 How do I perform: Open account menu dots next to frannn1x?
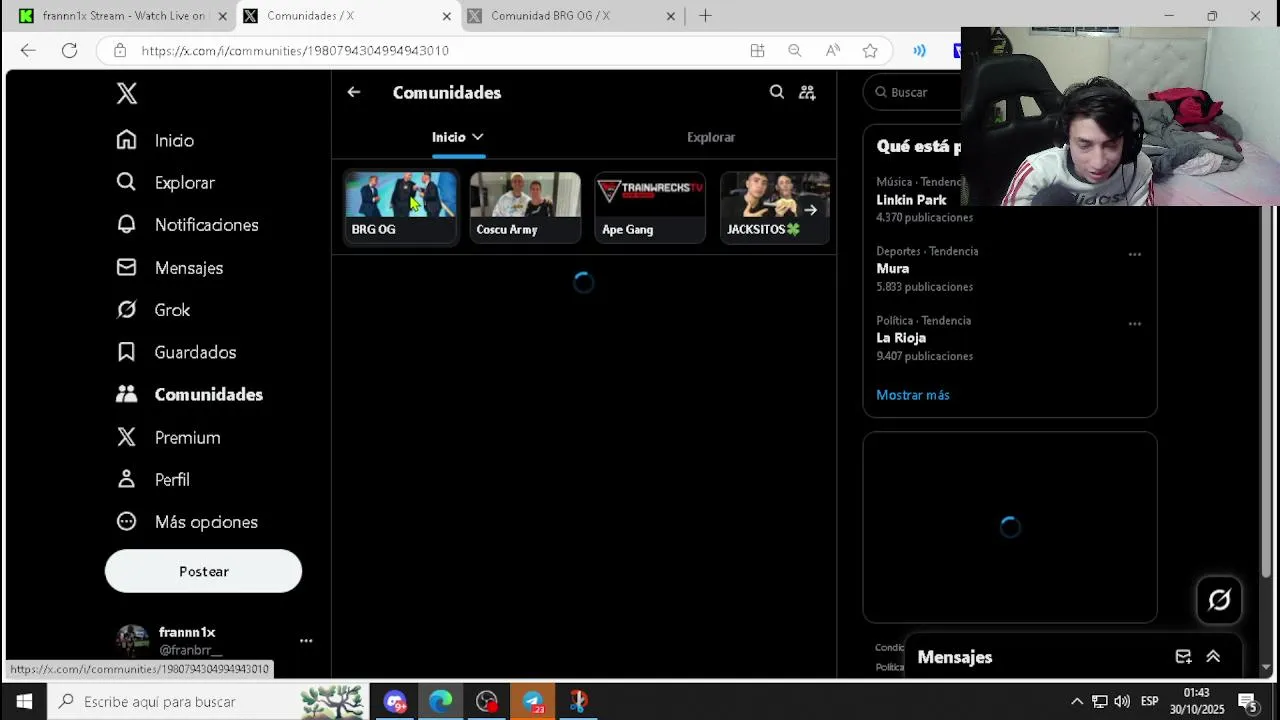tap(306, 640)
